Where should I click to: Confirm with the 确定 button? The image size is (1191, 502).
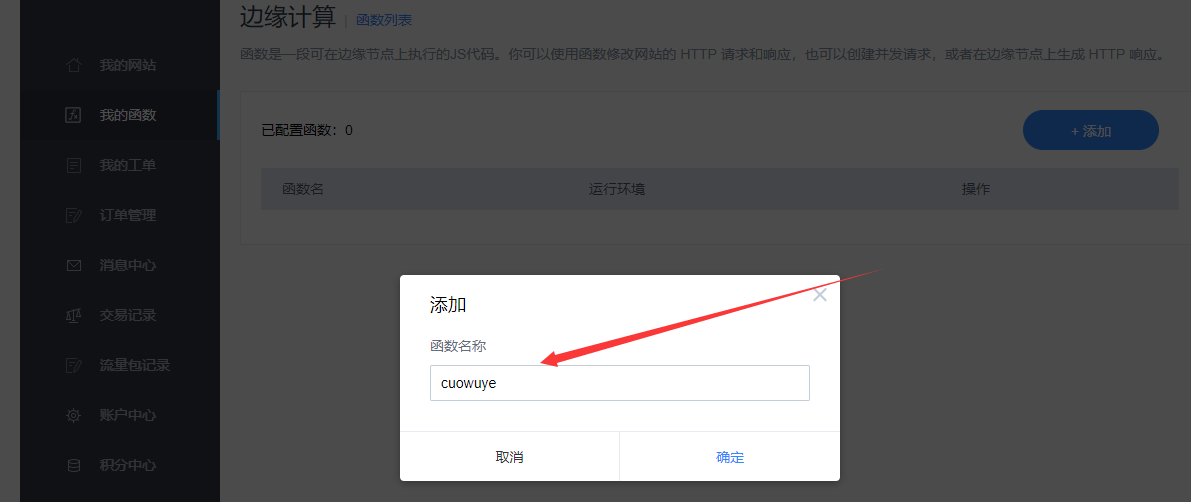pyautogui.click(x=730, y=456)
